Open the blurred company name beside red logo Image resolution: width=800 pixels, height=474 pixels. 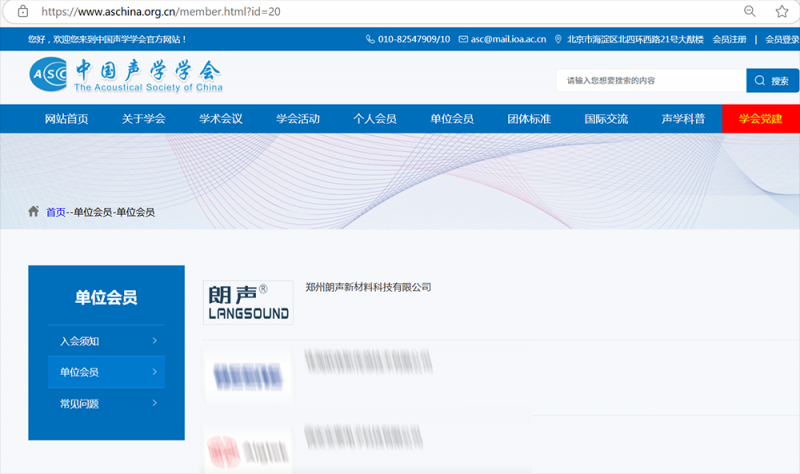[x=364, y=437]
